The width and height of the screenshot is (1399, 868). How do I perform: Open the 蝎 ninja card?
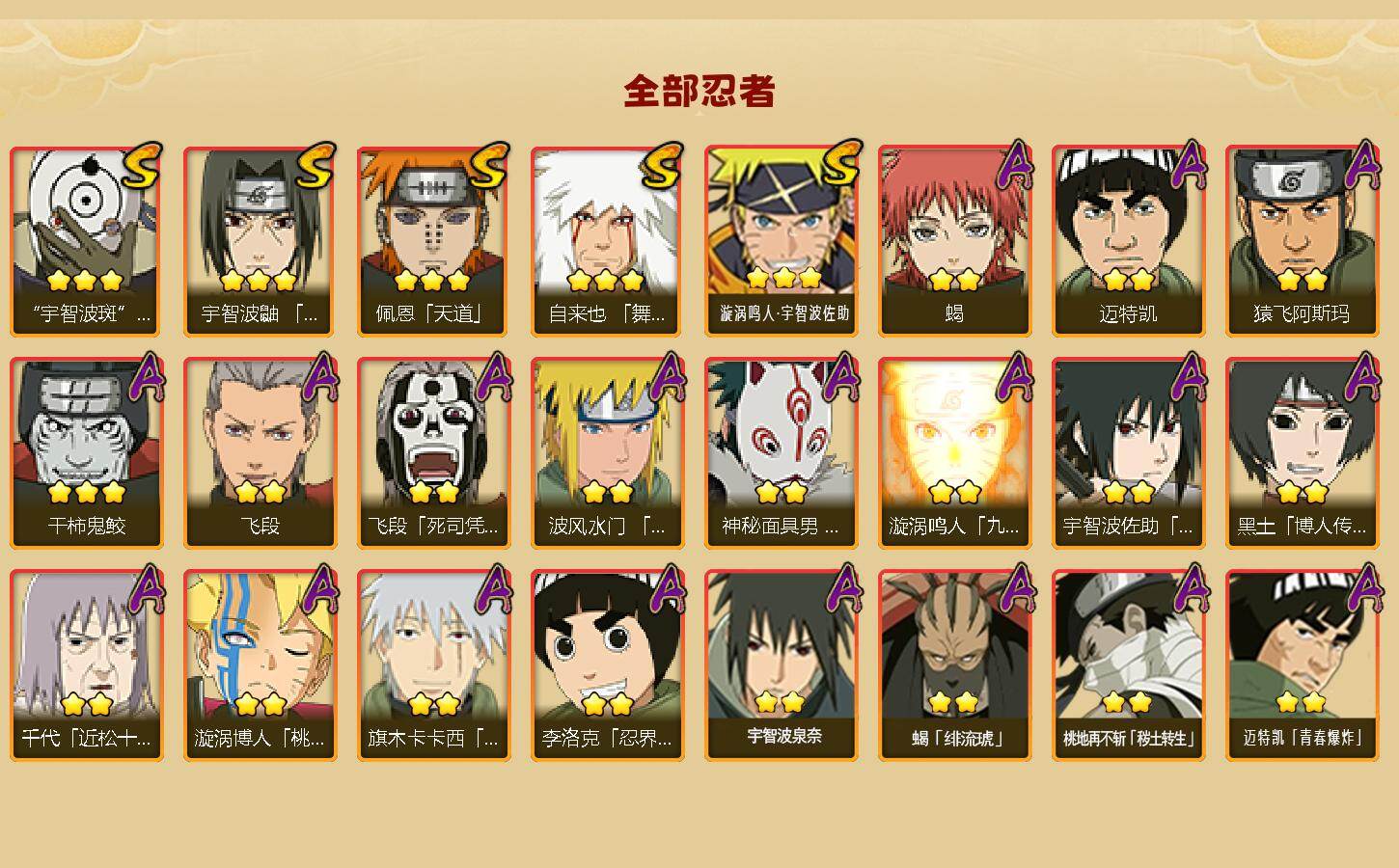[954, 241]
